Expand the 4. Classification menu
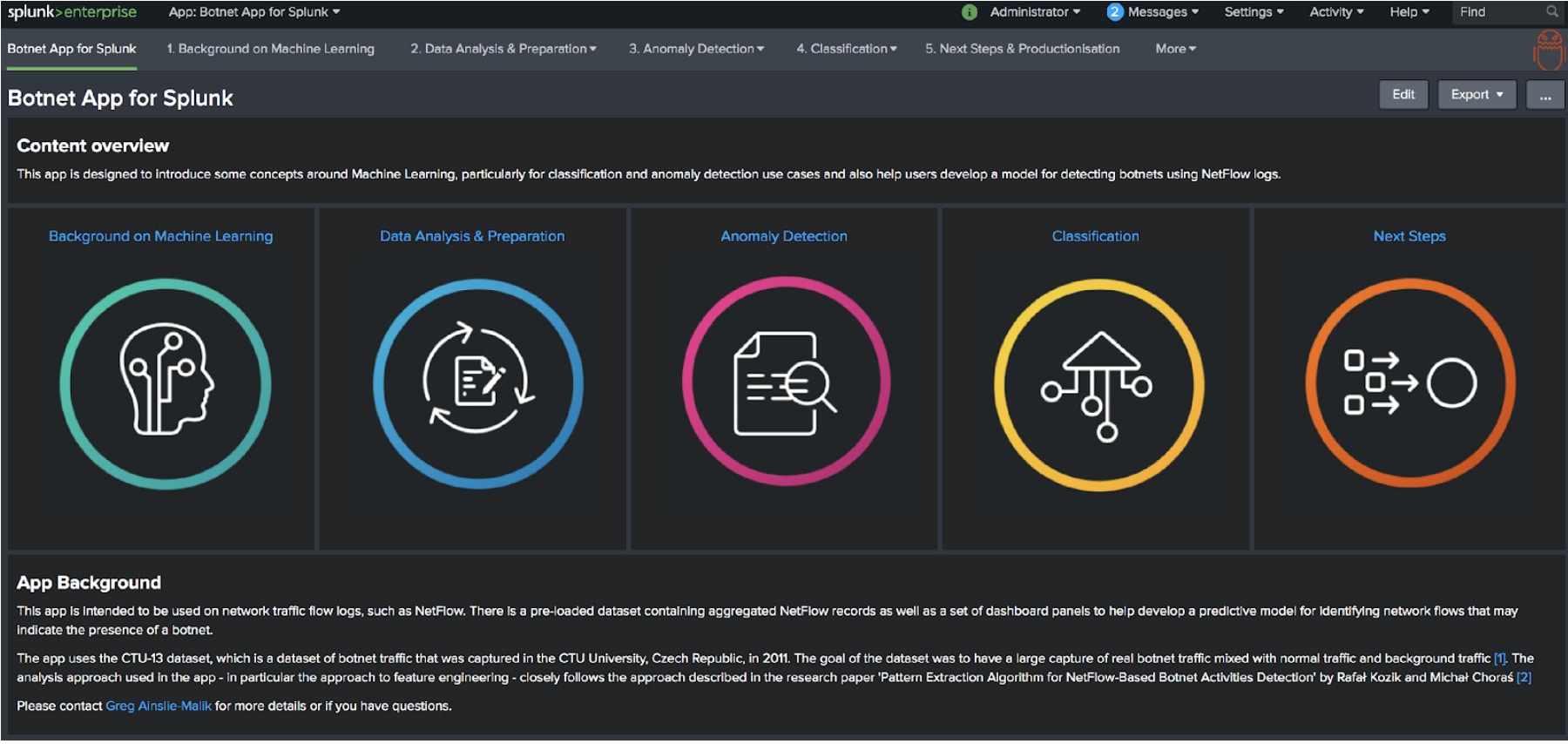1568x744 pixels. [x=847, y=49]
